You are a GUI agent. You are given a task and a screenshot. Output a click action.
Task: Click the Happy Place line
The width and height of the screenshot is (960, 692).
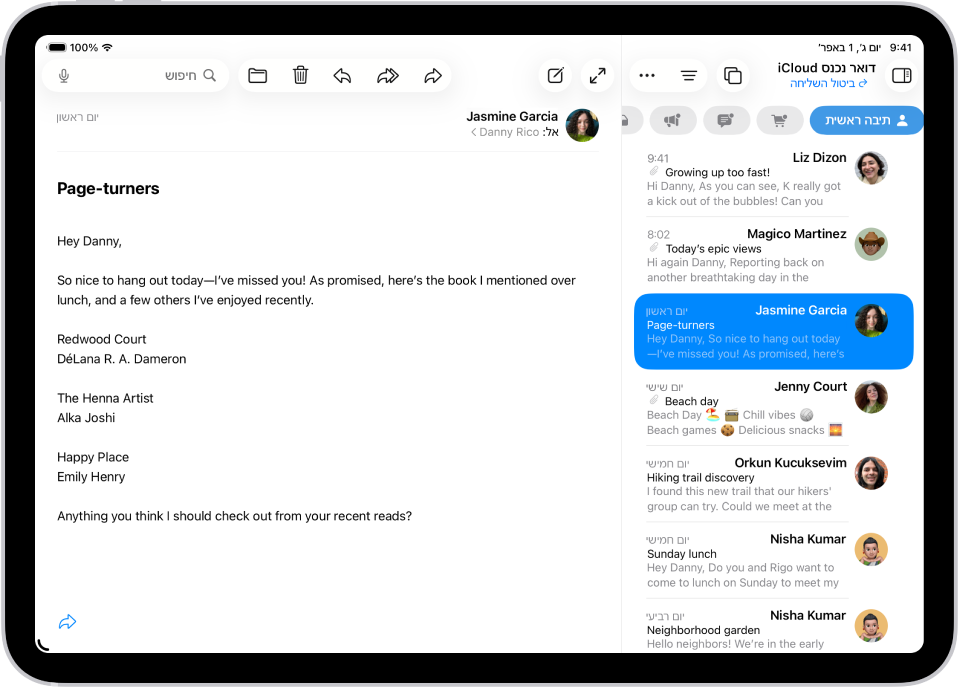point(93,457)
